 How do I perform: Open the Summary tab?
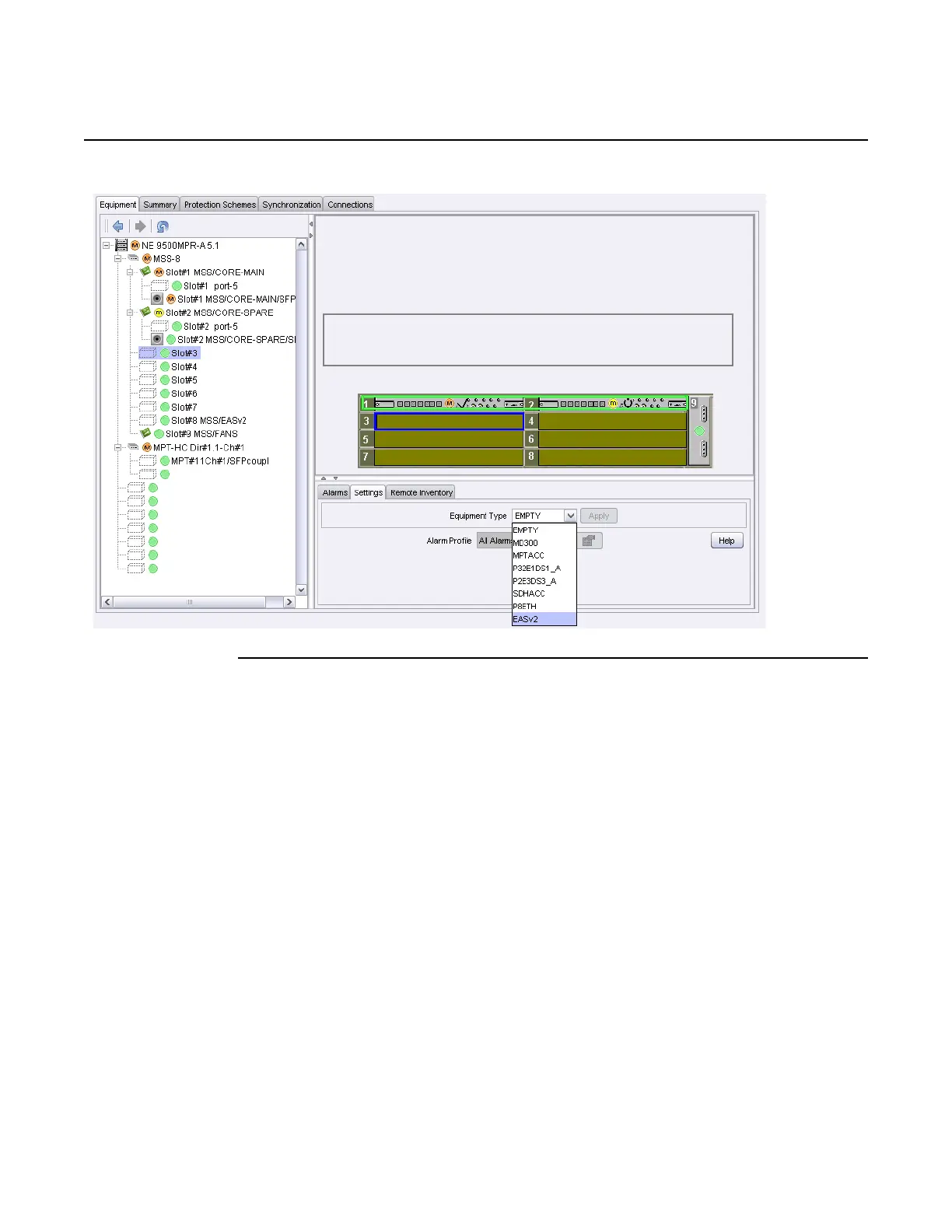click(x=159, y=205)
